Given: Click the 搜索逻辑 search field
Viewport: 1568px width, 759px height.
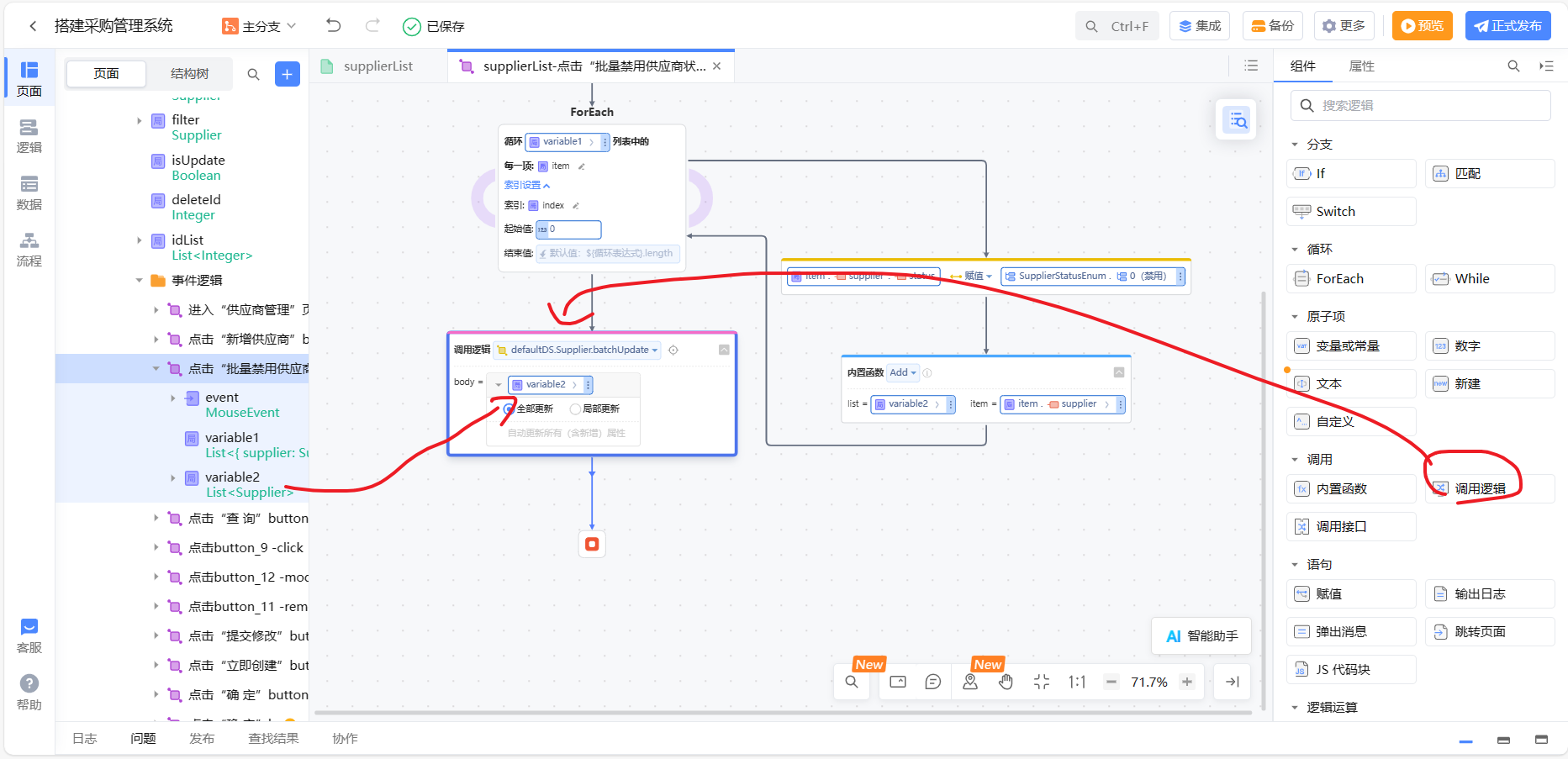Looking at the screenshot, I should point(1421,106).
